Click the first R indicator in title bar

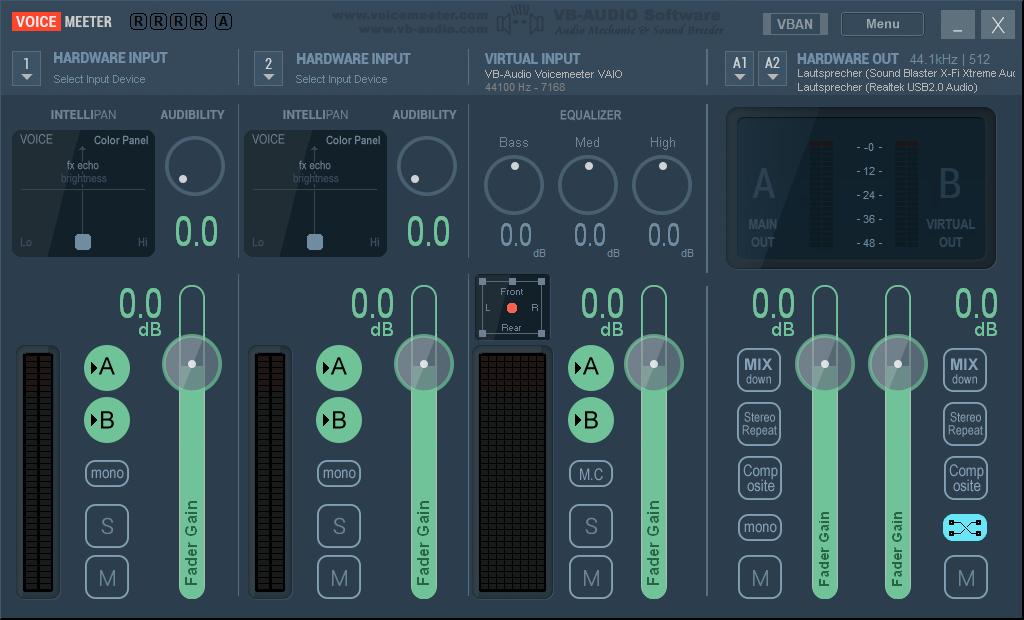point(138,22)
